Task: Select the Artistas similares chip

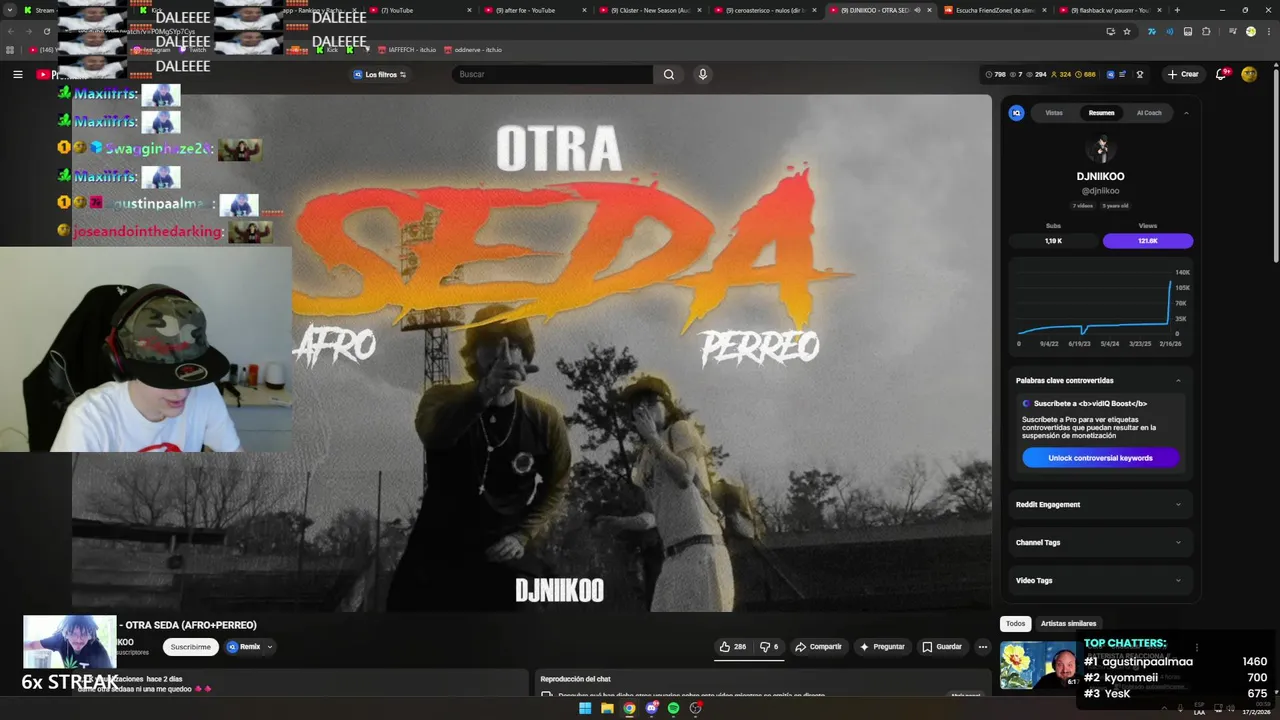Action: [1068, 623]
